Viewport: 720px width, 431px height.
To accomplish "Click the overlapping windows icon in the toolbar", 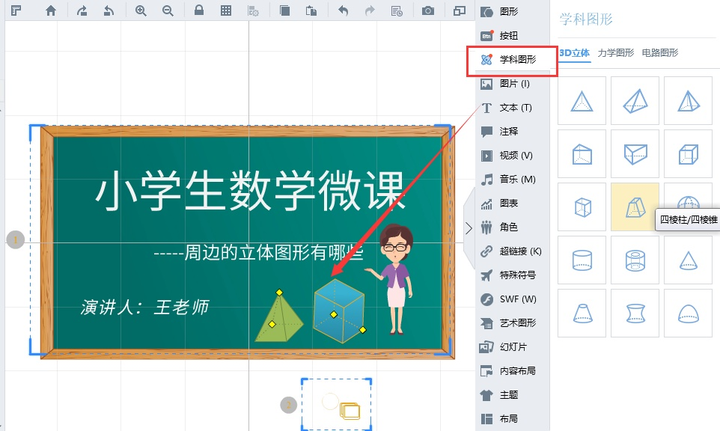I will coord(459,11).
